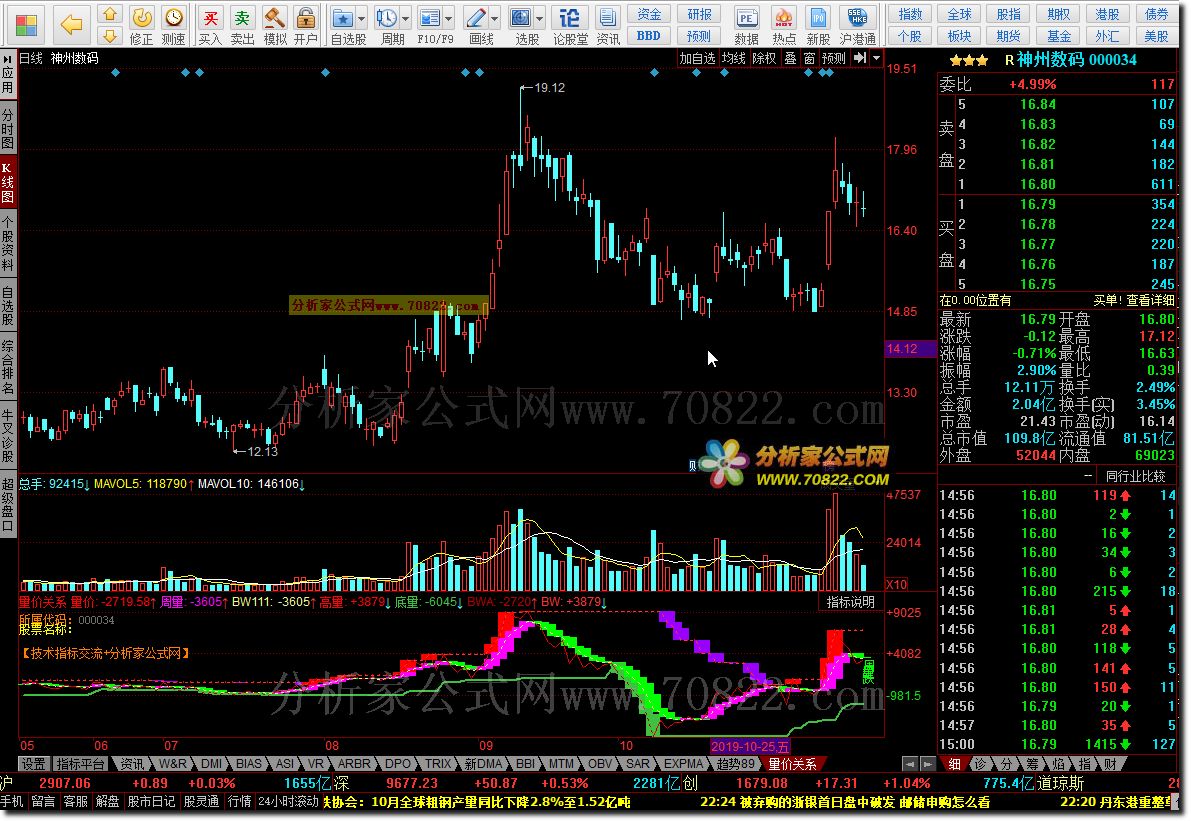Click the 美股 US stocks button

(x=1157, y=35)
